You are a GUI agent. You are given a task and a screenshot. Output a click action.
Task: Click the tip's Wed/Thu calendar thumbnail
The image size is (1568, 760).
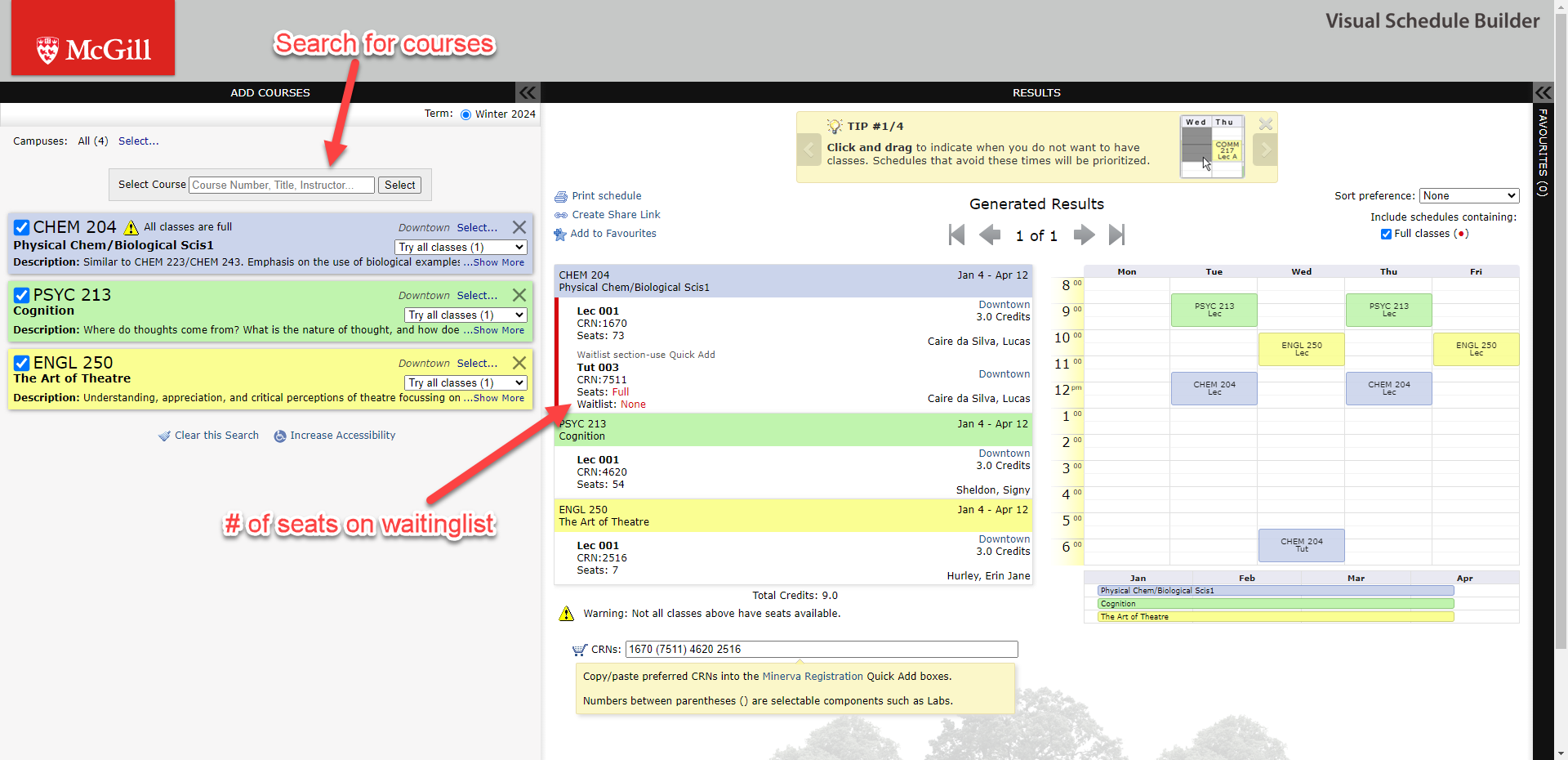coord(1212,146)
